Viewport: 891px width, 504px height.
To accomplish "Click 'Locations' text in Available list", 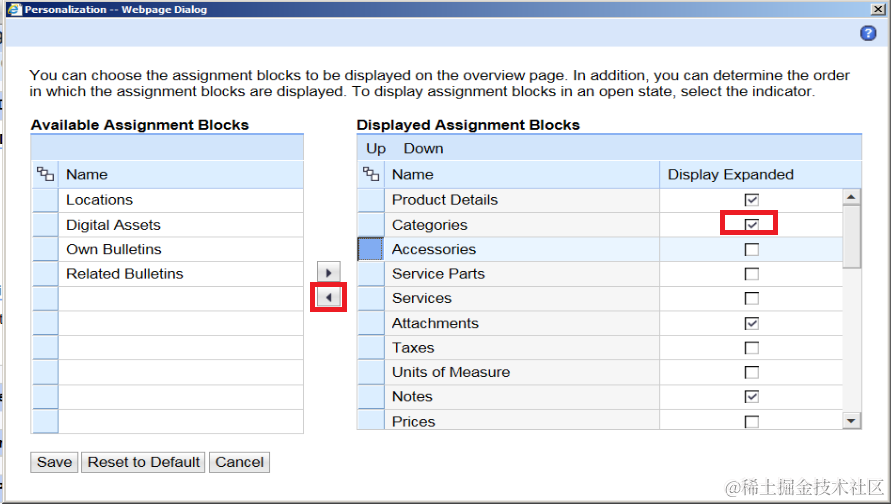I will pos(99,200).
